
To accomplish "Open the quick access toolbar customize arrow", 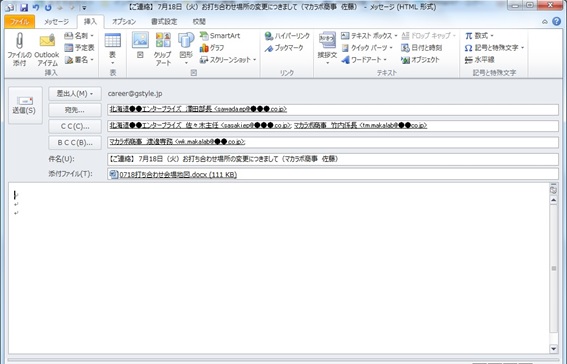I will click(x=84, y=8).
